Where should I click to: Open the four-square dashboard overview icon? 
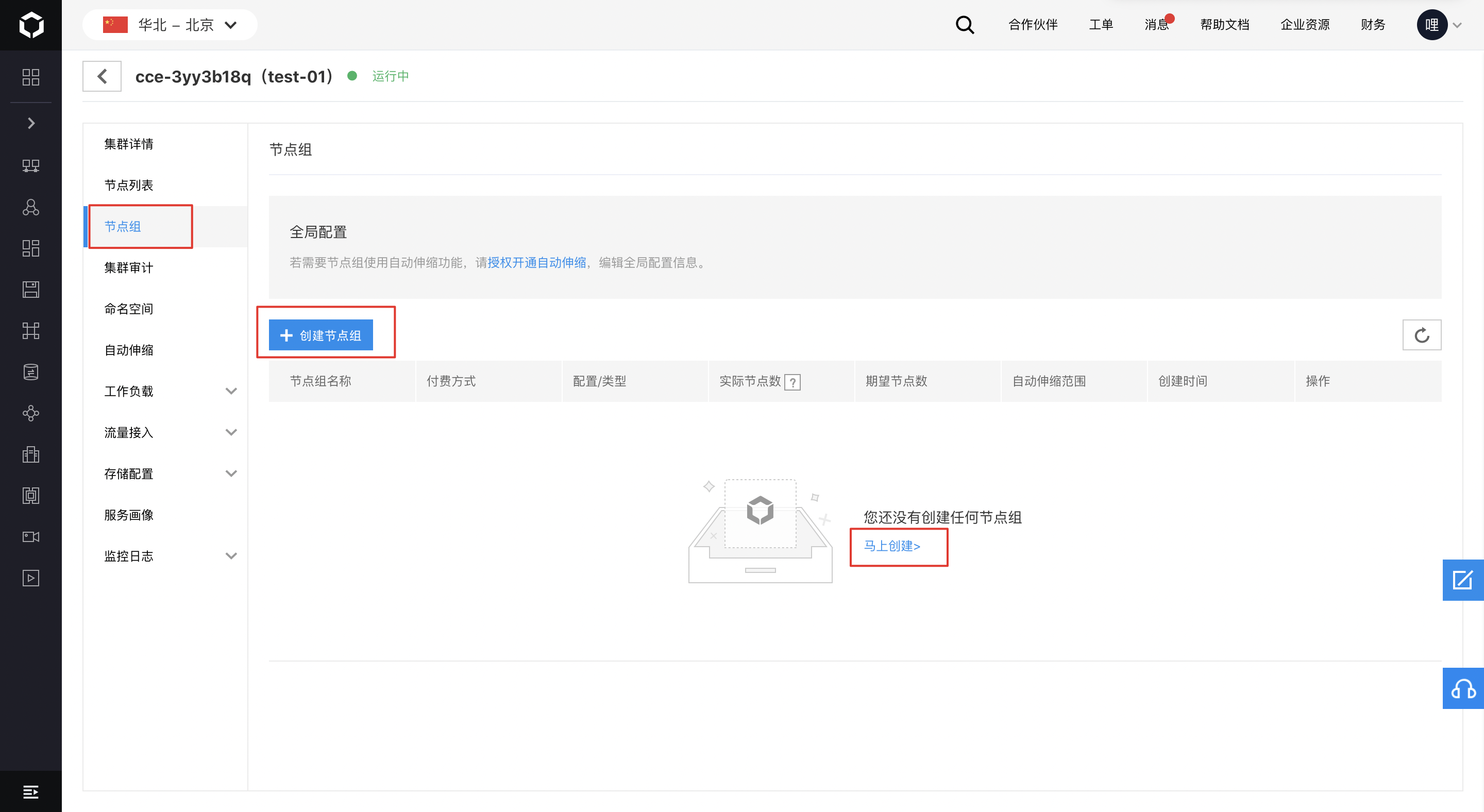(31, 77)
